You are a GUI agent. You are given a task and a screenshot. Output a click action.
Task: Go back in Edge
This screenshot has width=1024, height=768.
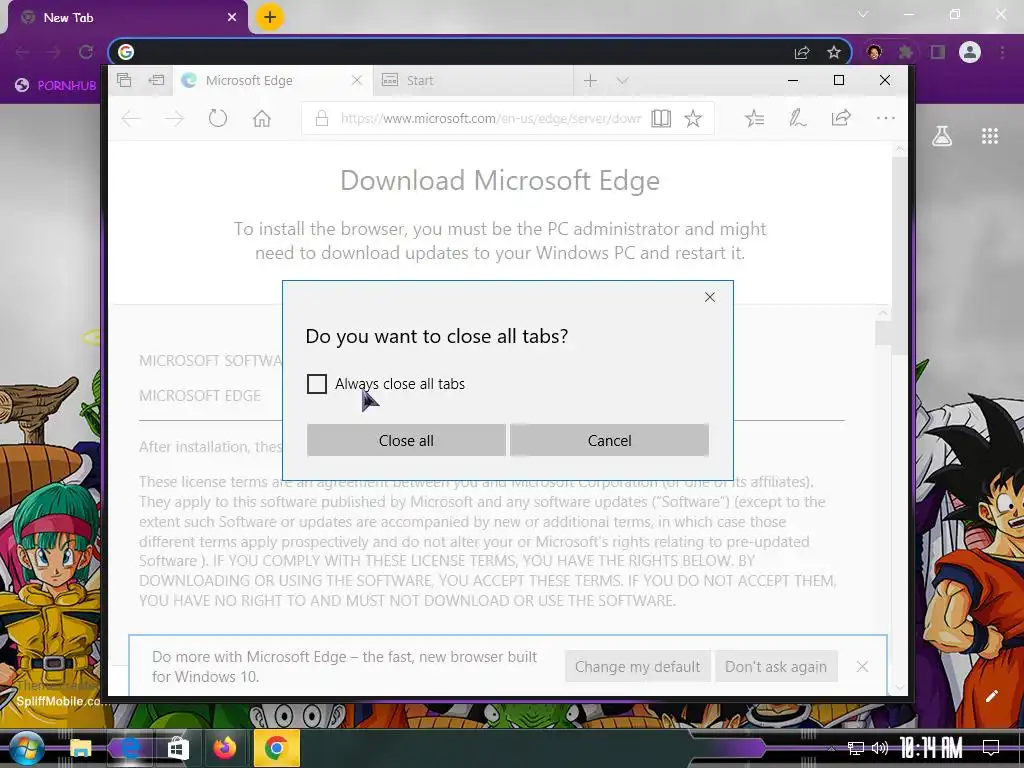[131, 119]
